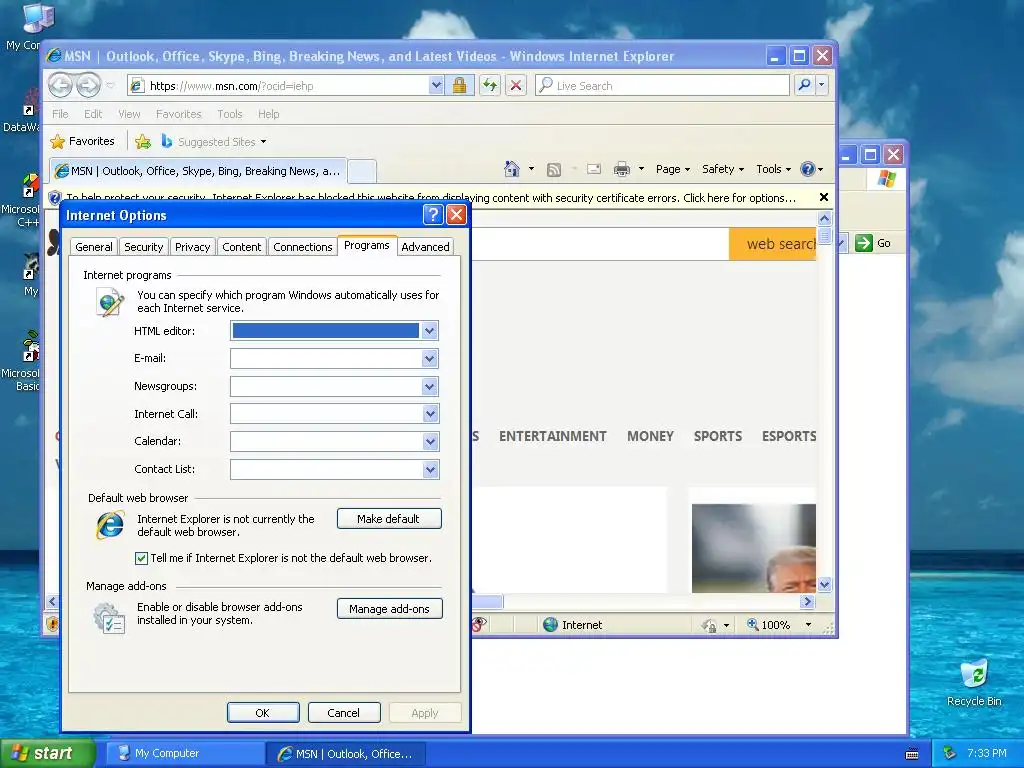Click the IE Forward navigation arrow

[88, 85]
